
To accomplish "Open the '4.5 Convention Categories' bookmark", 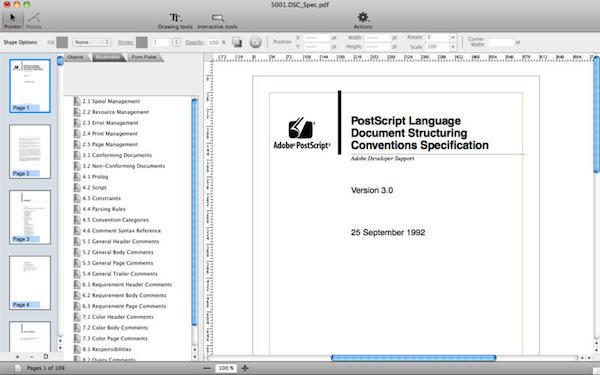I will pyautogui.click(x=116, y=220).
